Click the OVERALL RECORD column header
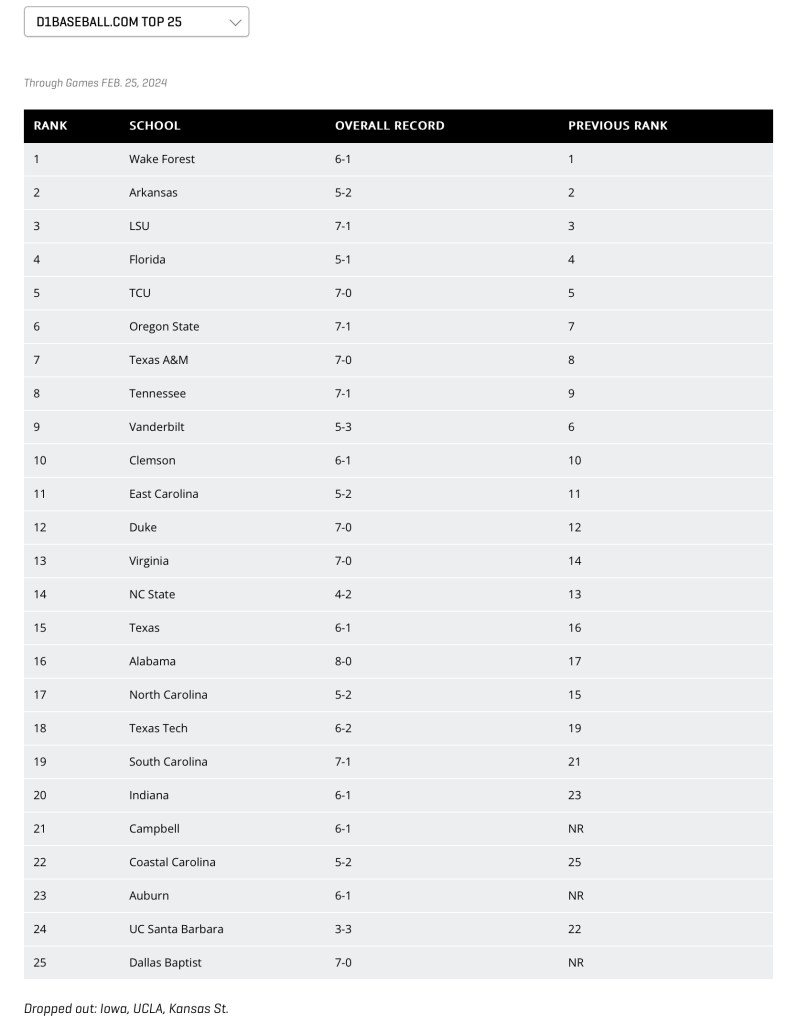The width and height of the screenshot is (797, 1024). click(x=389, y=126)
